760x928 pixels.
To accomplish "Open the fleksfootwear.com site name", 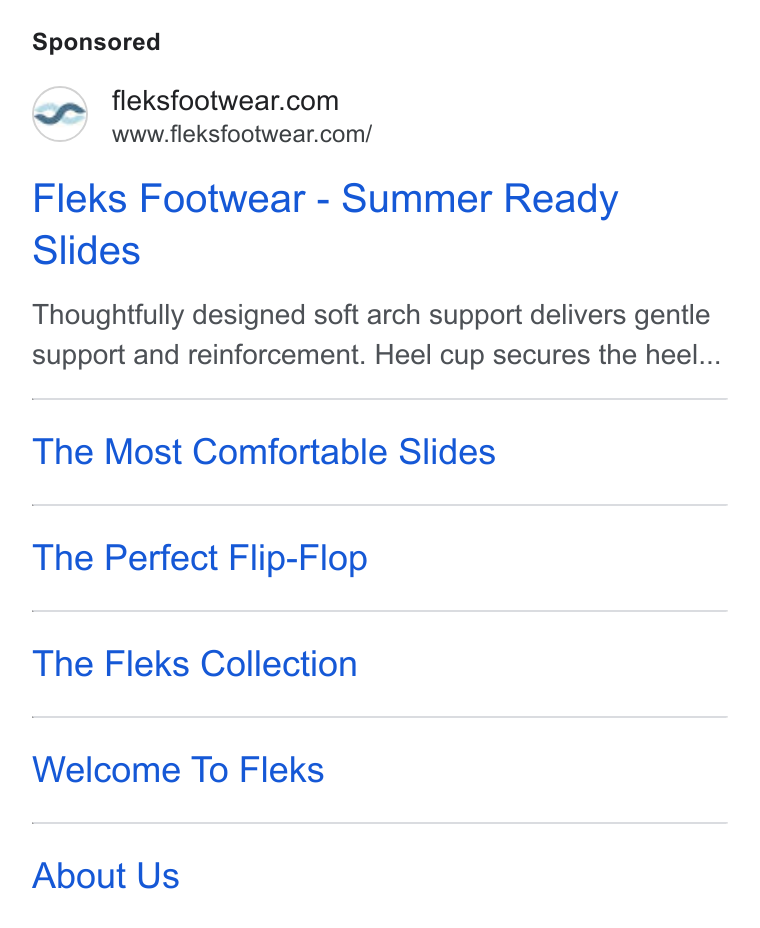I will [x=226, y=101].
